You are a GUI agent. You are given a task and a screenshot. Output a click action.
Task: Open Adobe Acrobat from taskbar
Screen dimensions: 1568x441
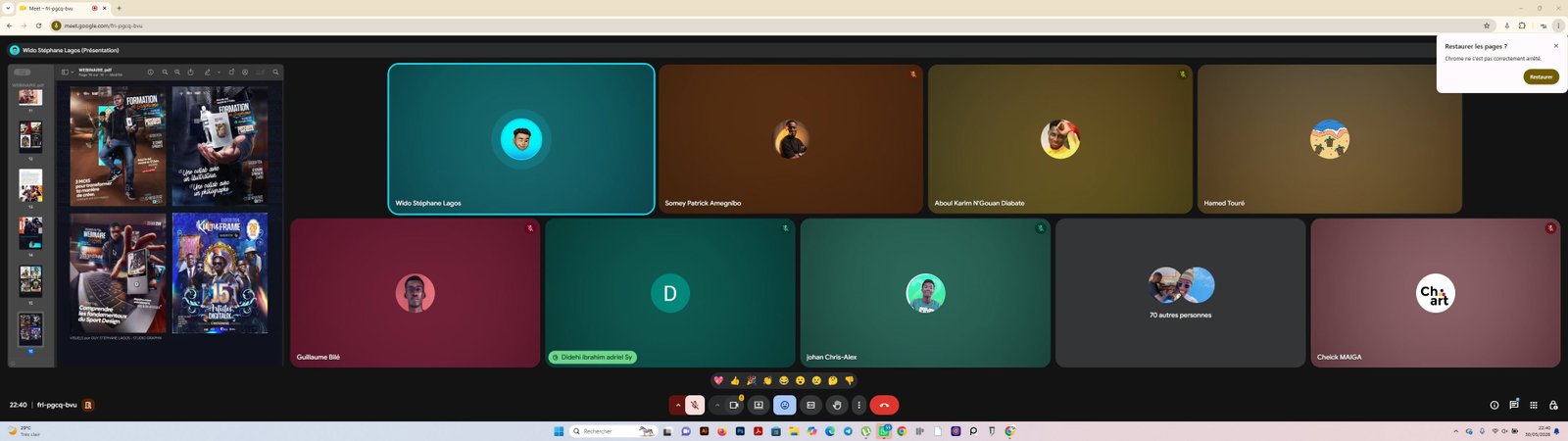coord(758,431)
